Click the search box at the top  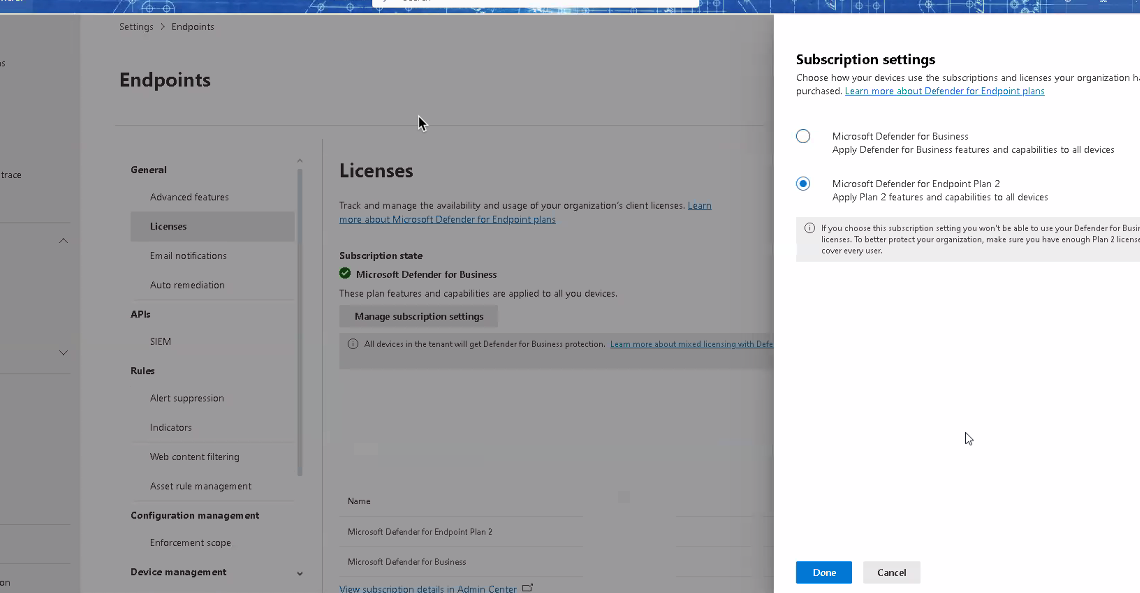pos(536,3)
